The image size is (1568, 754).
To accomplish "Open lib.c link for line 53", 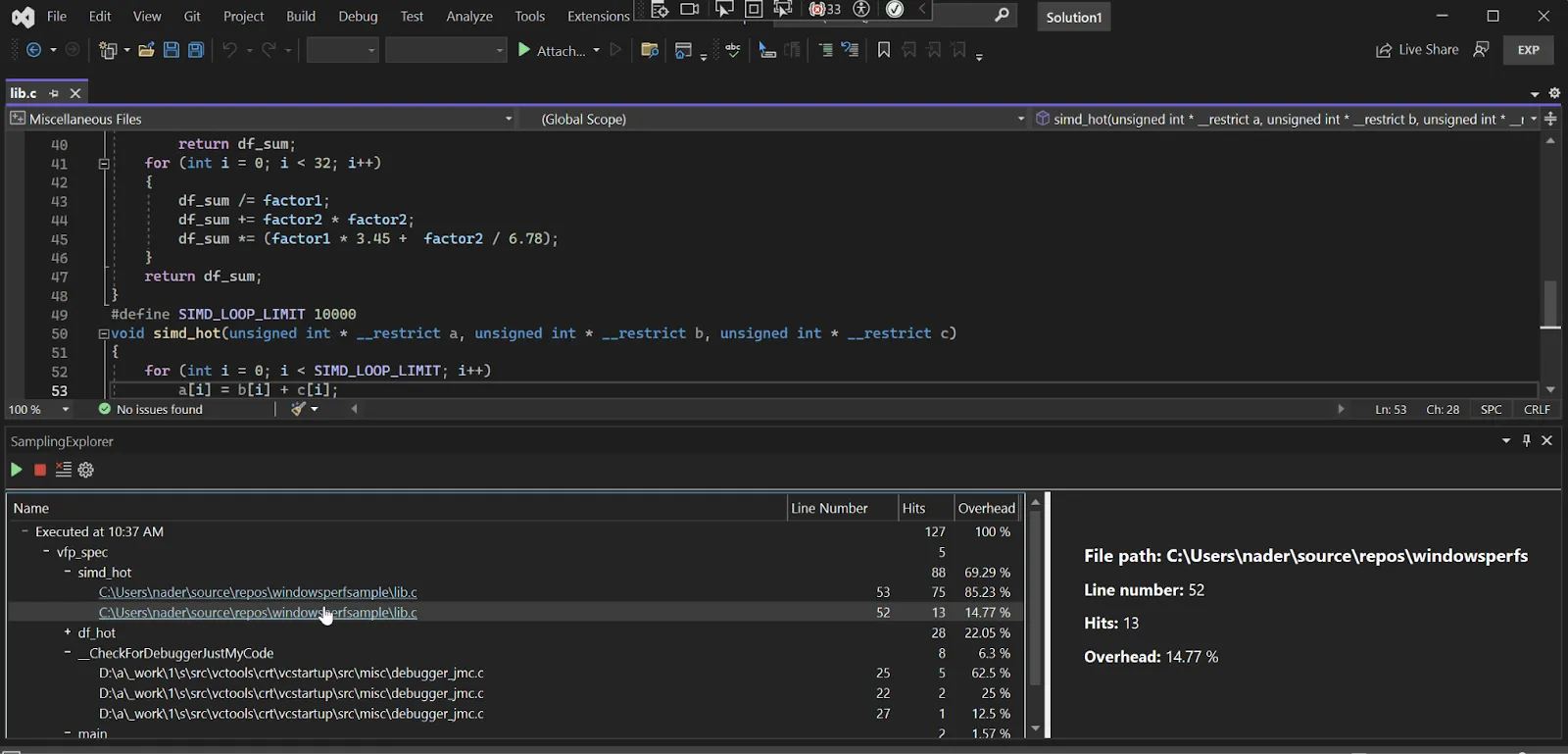I will [258, 592].
